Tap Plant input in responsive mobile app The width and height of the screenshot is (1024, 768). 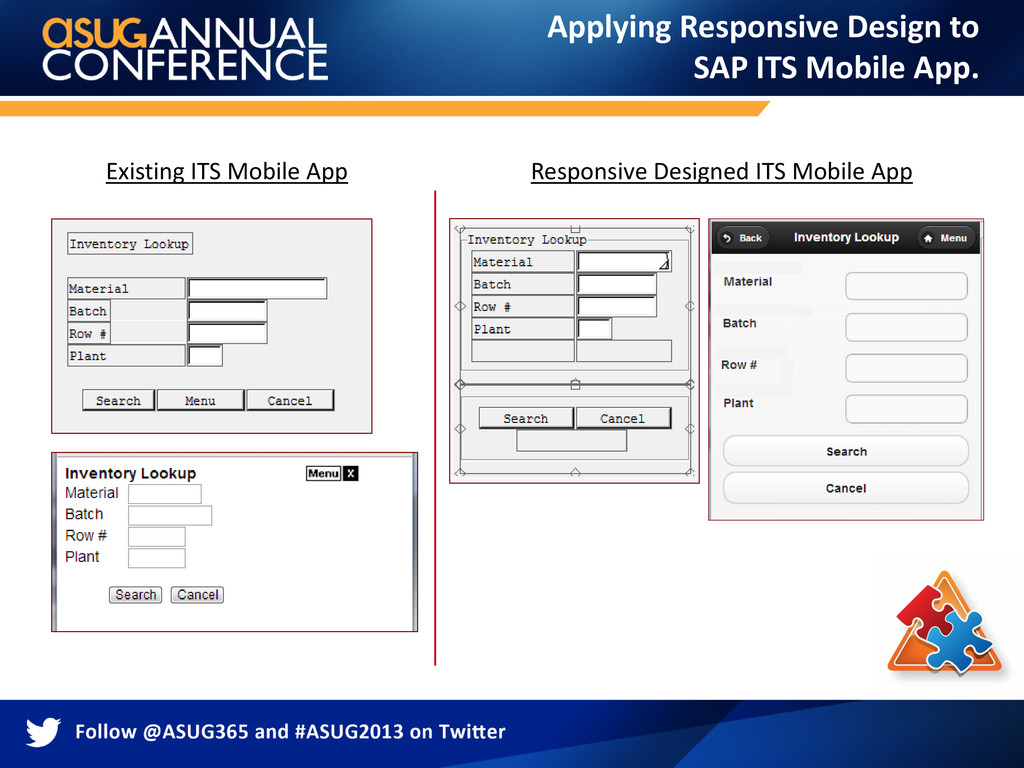906,409
